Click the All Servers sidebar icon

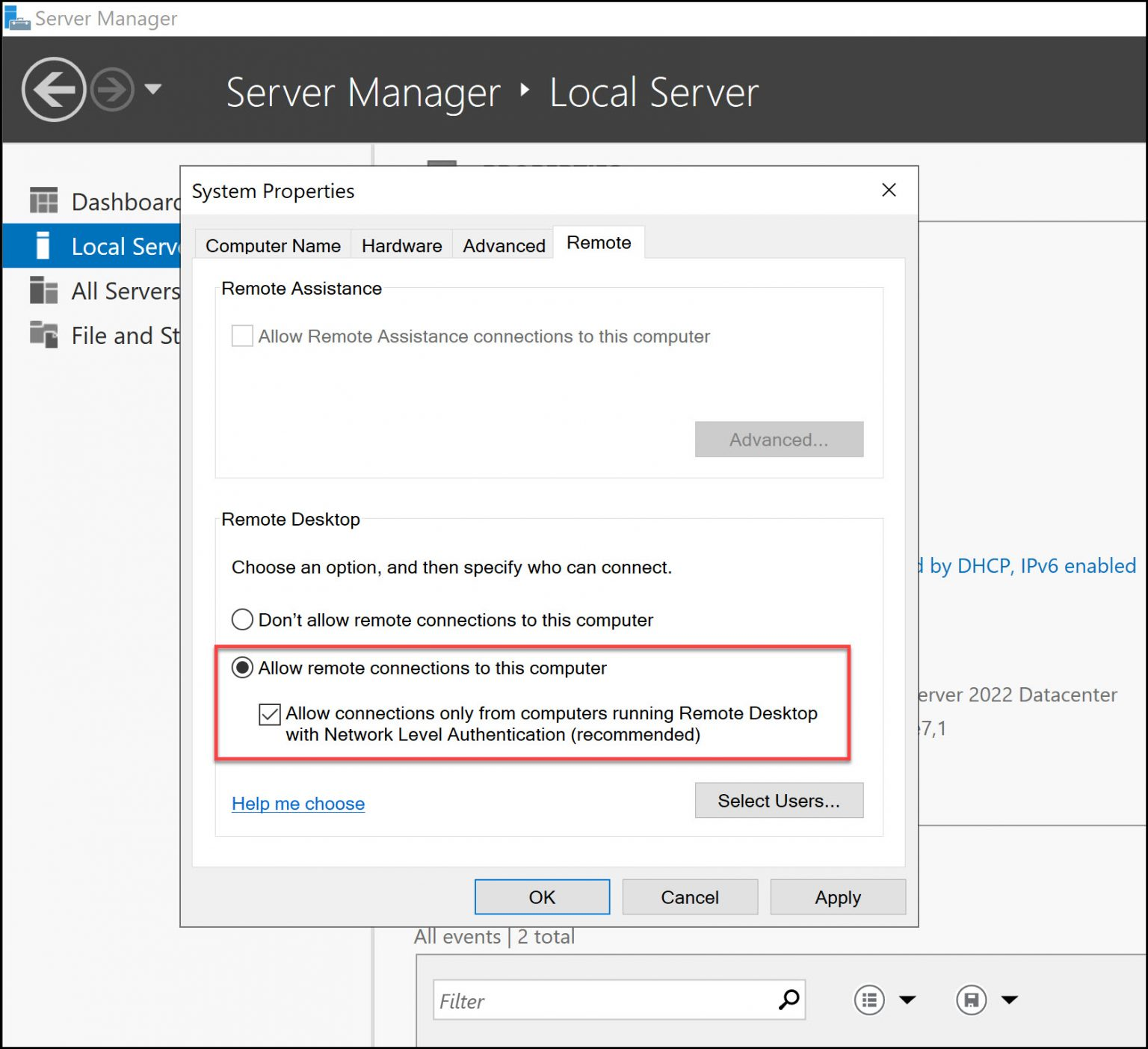pyautogui.click(x=43, y=290)
